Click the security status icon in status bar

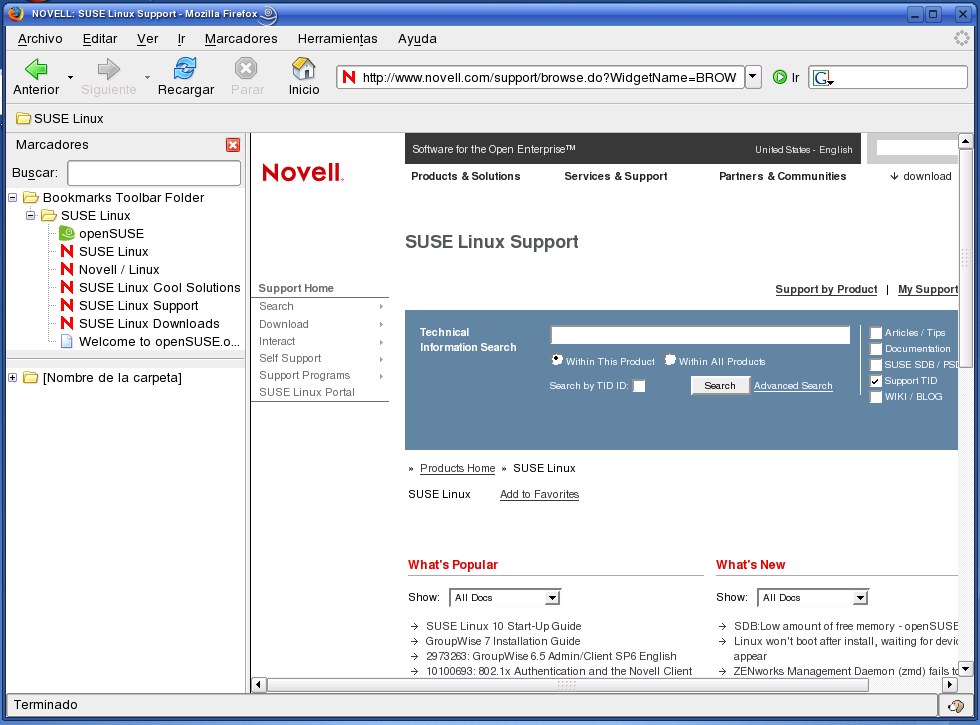[x=956, y=706]
